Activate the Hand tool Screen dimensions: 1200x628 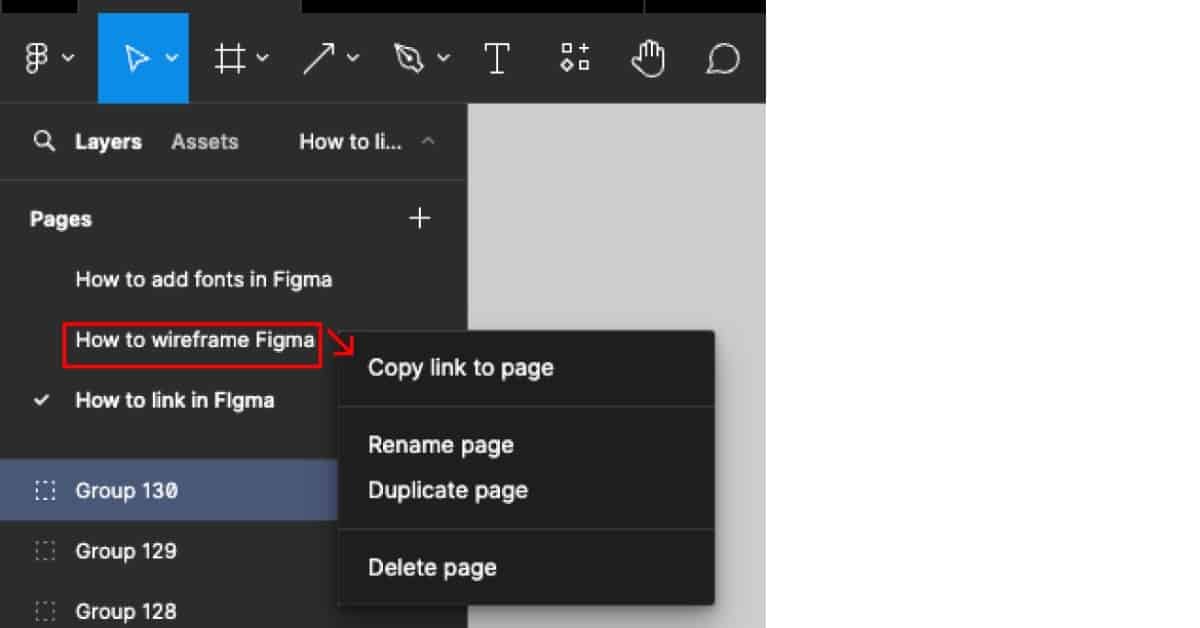[x=648, y=58]
